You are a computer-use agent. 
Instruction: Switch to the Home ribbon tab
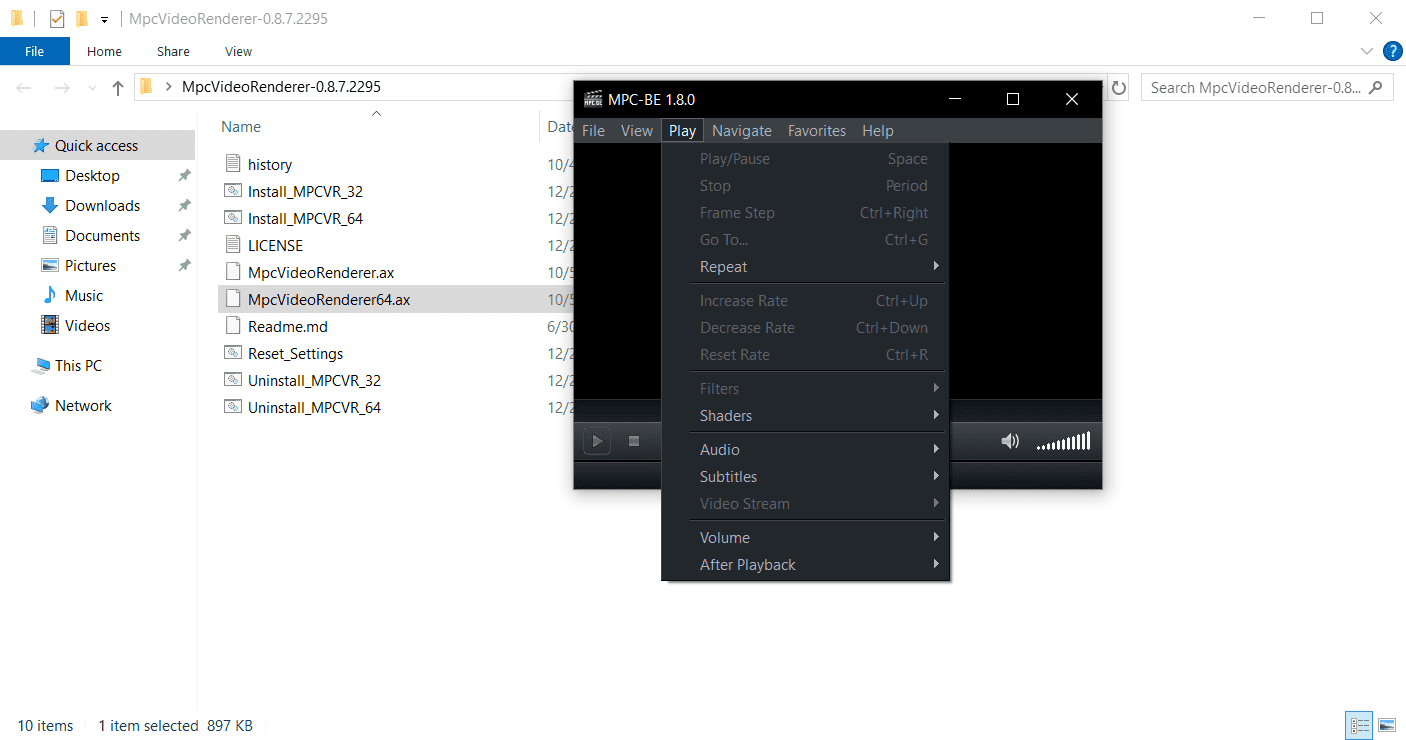(104, 51)
